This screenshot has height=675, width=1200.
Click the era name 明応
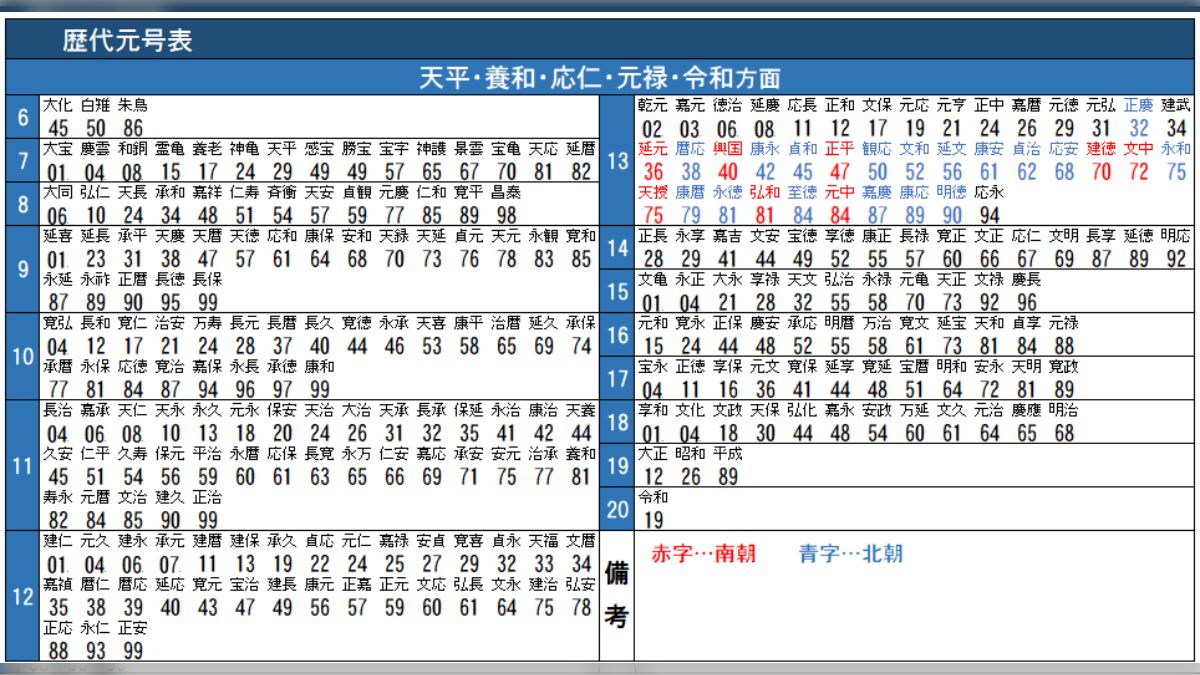pos(1177,236)
